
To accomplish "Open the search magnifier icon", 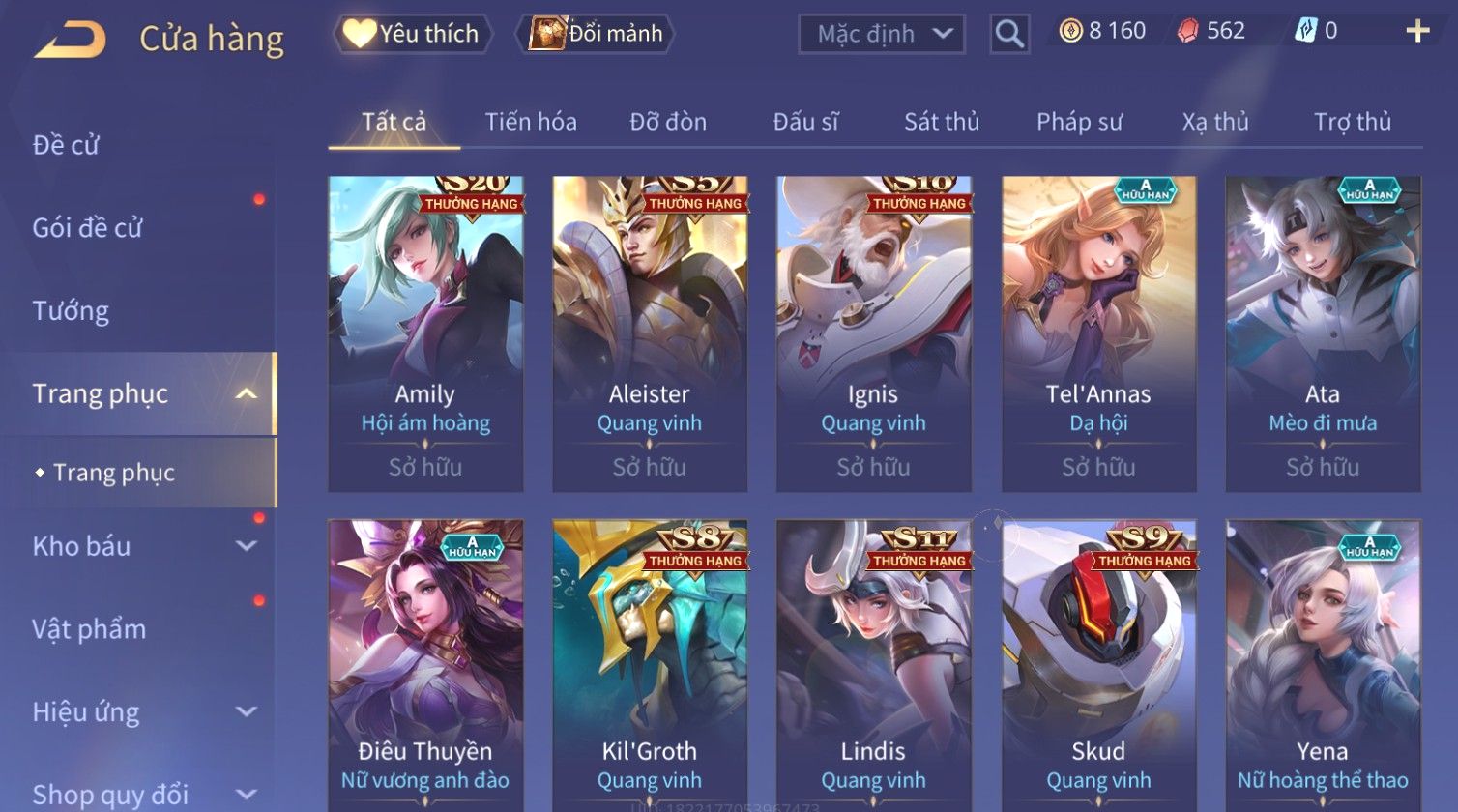I will click(x=1009, y=34).
